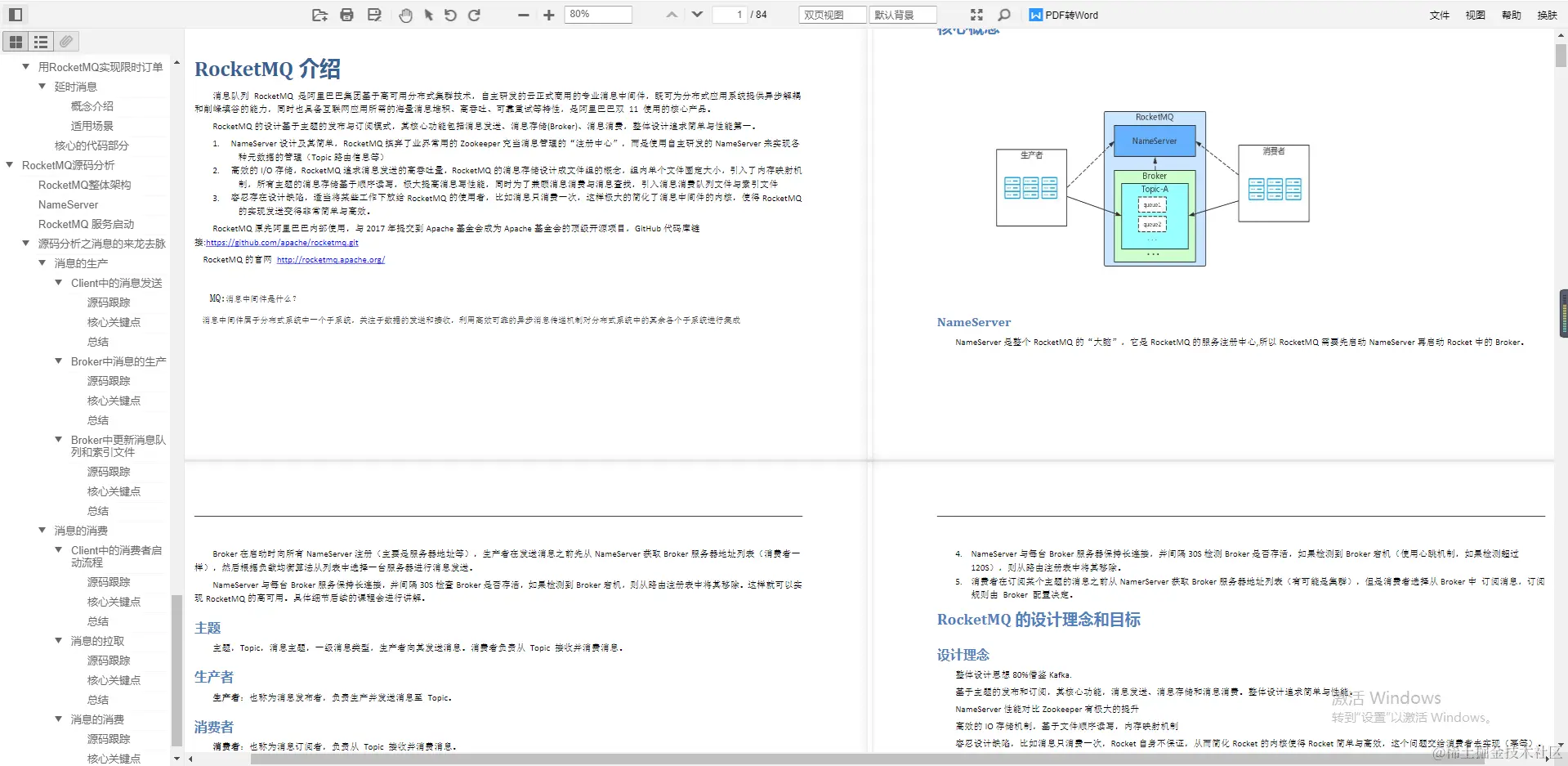Open the 换肤 skin menu
Screen dimensions: 1568x766
click(x=1548, y=15)
